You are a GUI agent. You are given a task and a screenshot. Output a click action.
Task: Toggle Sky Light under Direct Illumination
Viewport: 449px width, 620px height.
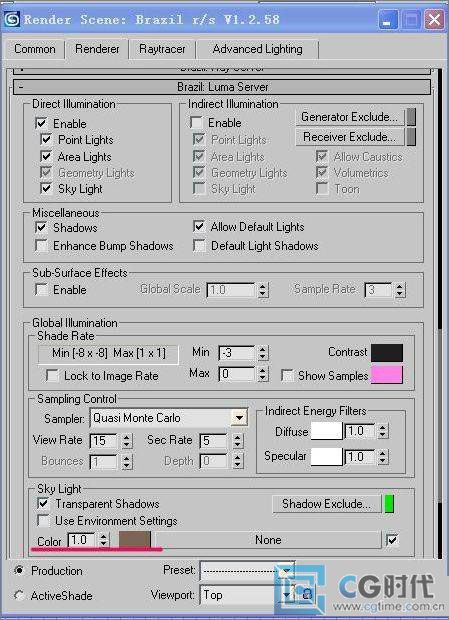coord(46,188)
